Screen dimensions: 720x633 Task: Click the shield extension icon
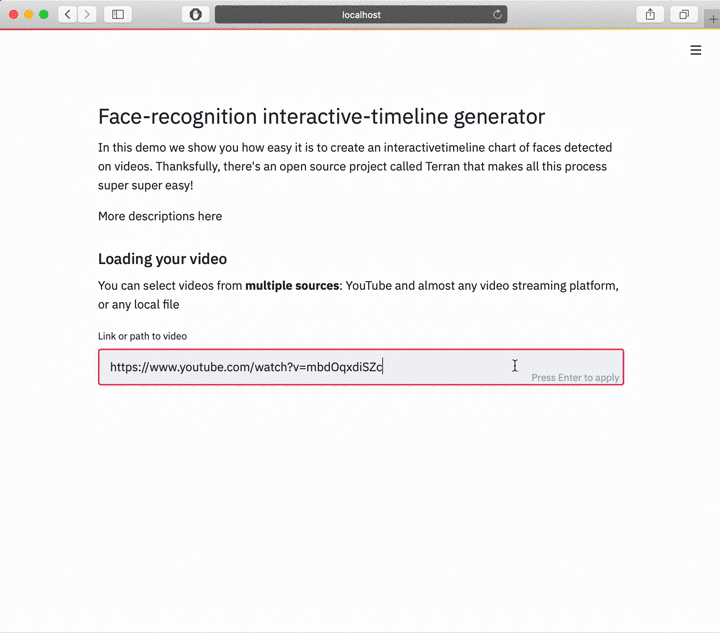[196, 15]
